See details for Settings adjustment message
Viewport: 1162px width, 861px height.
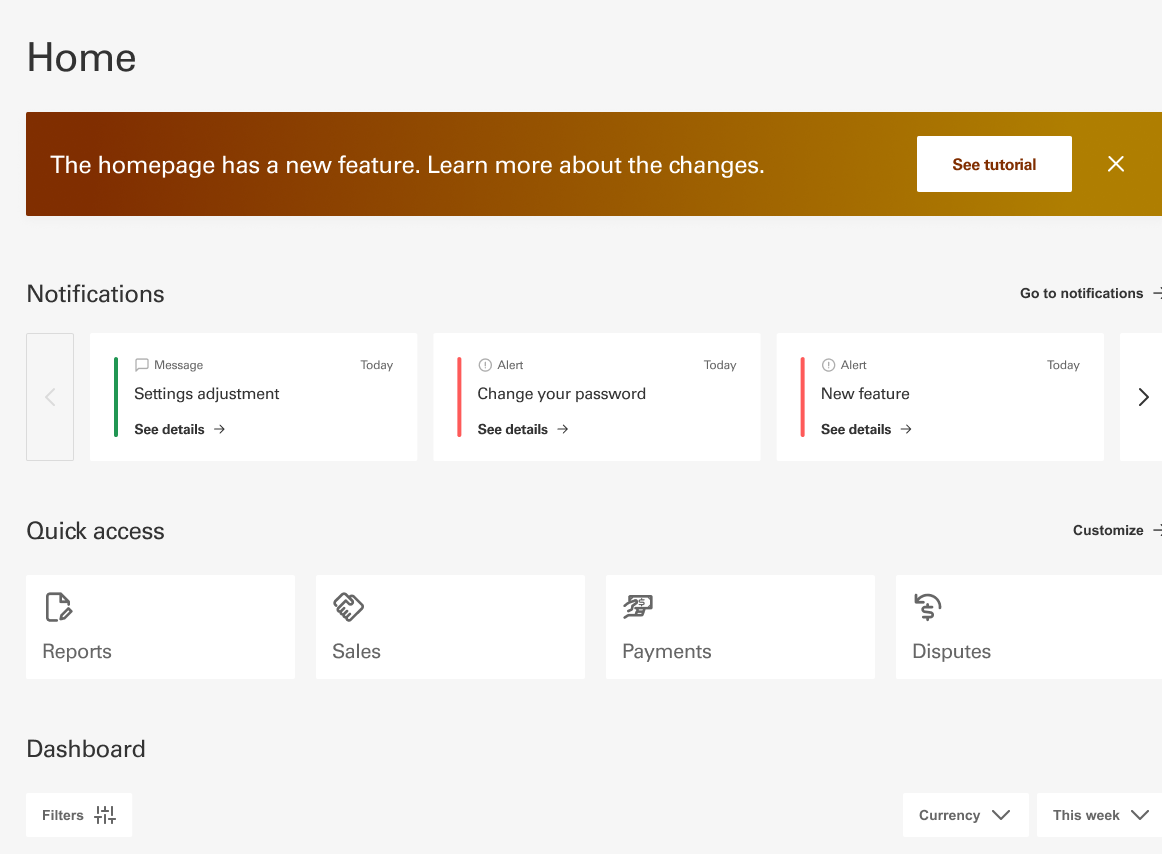click(x=179, y=429)
